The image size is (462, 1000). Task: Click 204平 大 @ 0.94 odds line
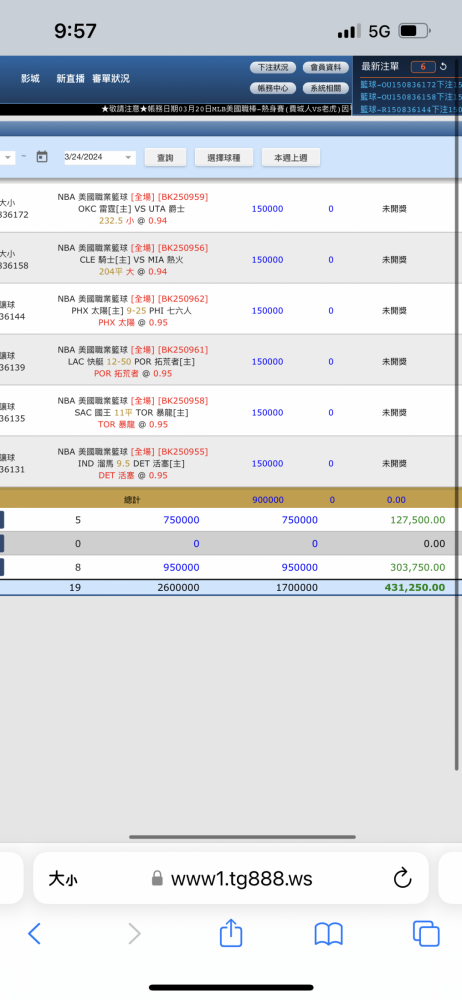[133, 272]
